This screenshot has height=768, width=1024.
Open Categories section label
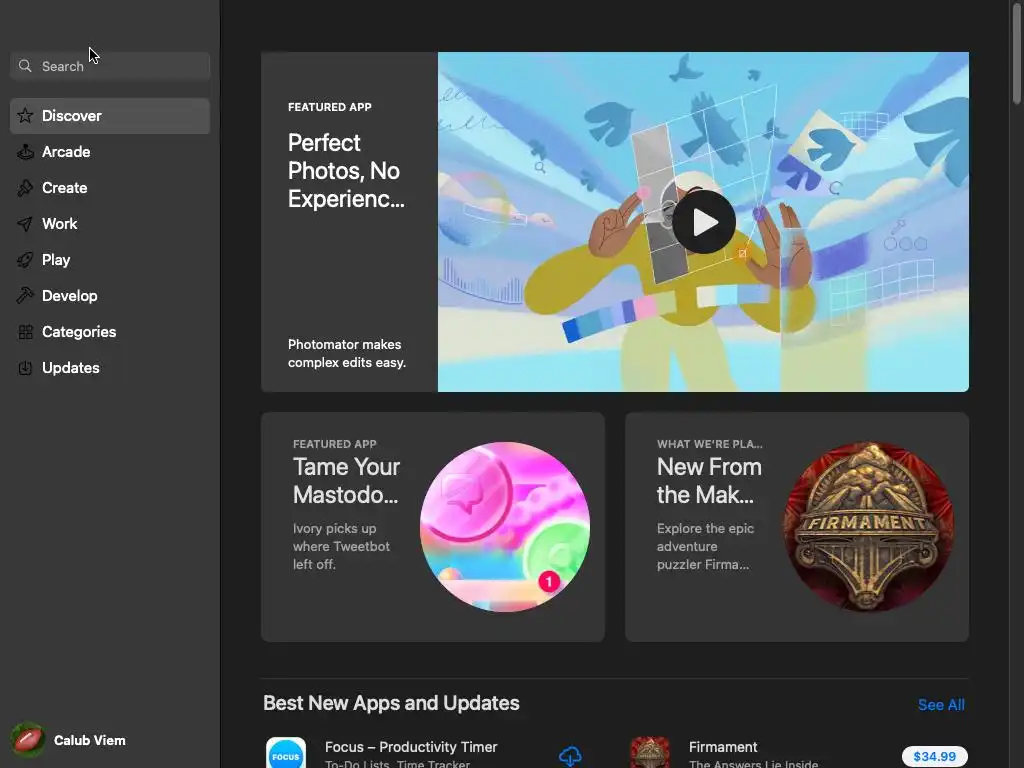[x=79, y=332]
